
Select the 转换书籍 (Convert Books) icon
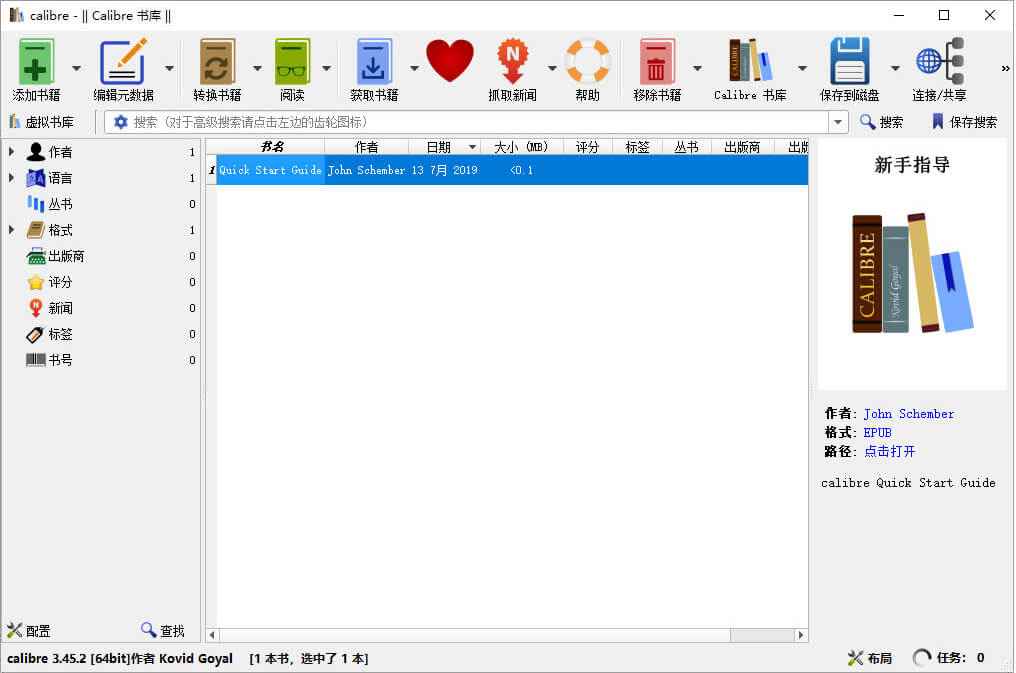click(217, 62)
